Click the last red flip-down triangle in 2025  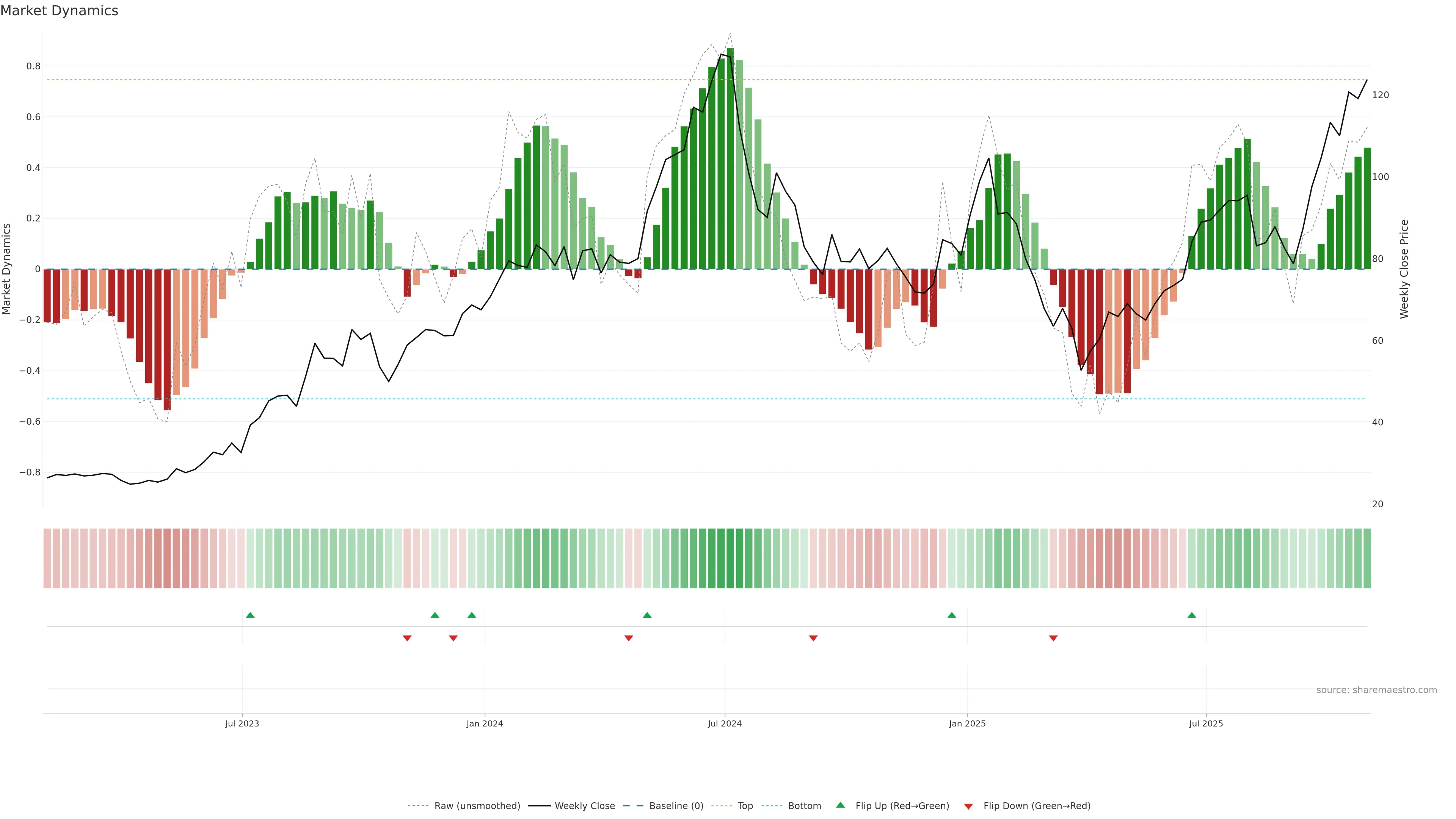click(x=1053, y=638)
